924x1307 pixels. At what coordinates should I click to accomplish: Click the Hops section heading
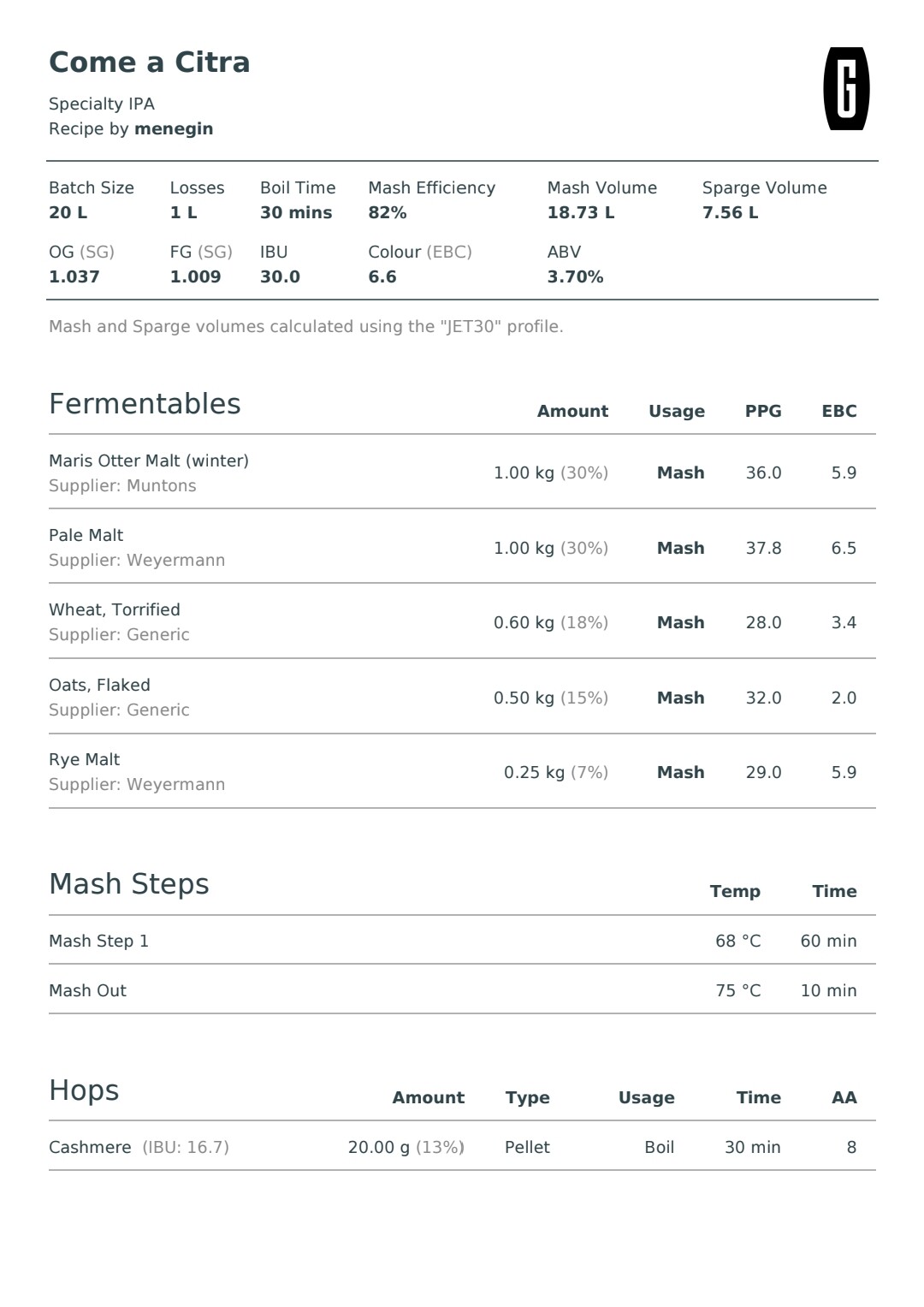coord(84,1090)
